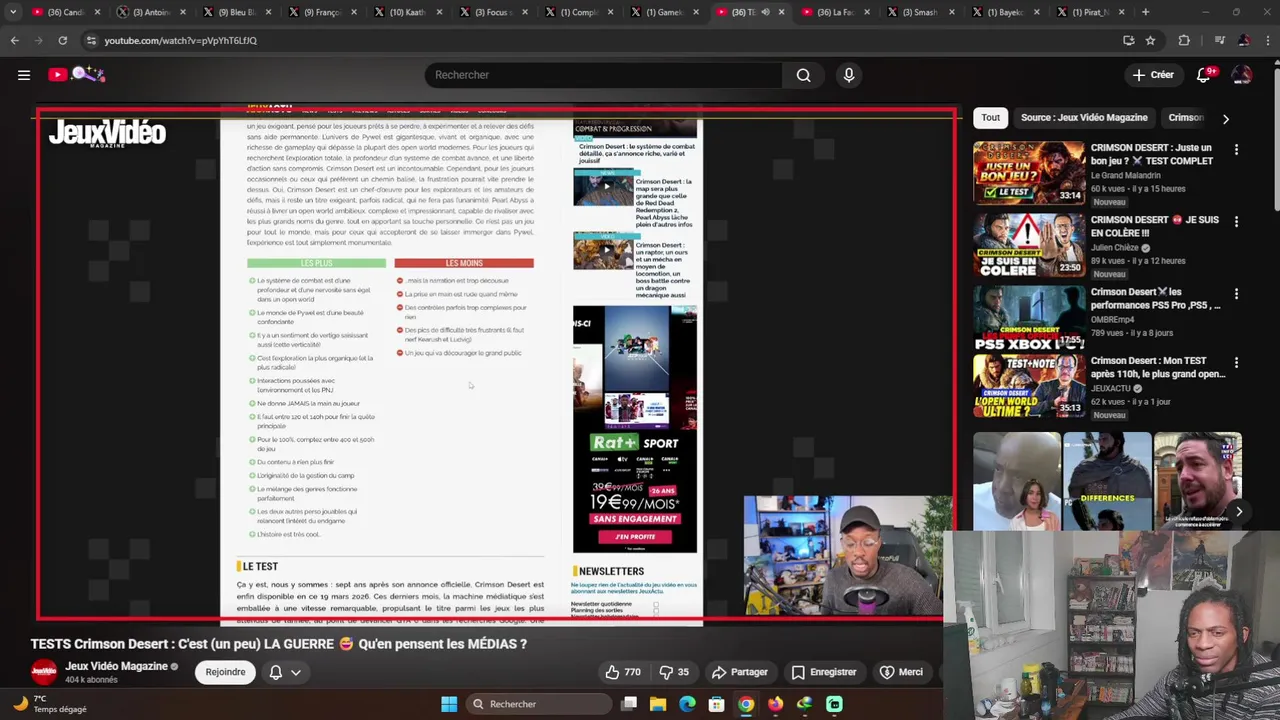The width and height of the screenshot is (1280, 720).
Task: Click the Rejoindre button
Action: click(x=225, y=672)
